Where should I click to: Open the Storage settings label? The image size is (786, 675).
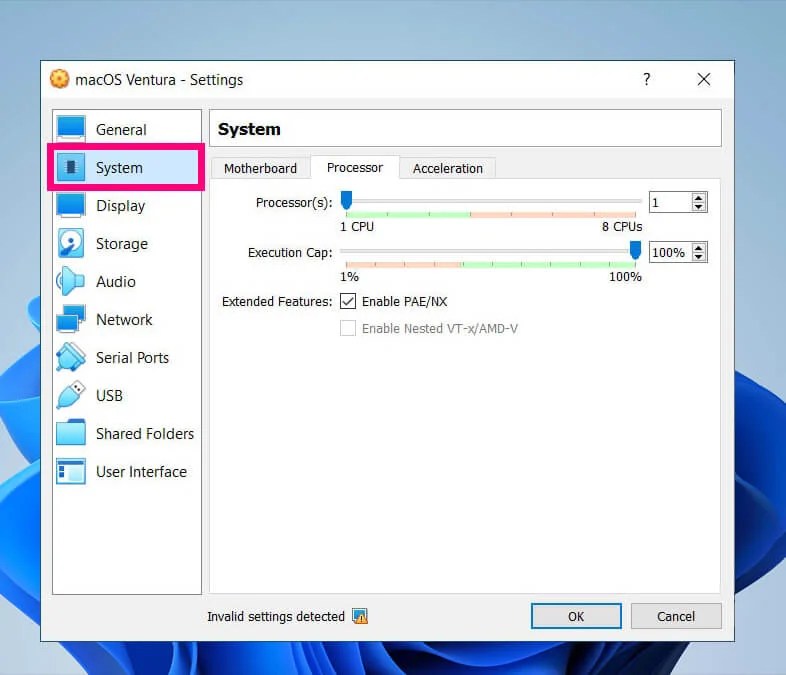click(x=122, y=244)
